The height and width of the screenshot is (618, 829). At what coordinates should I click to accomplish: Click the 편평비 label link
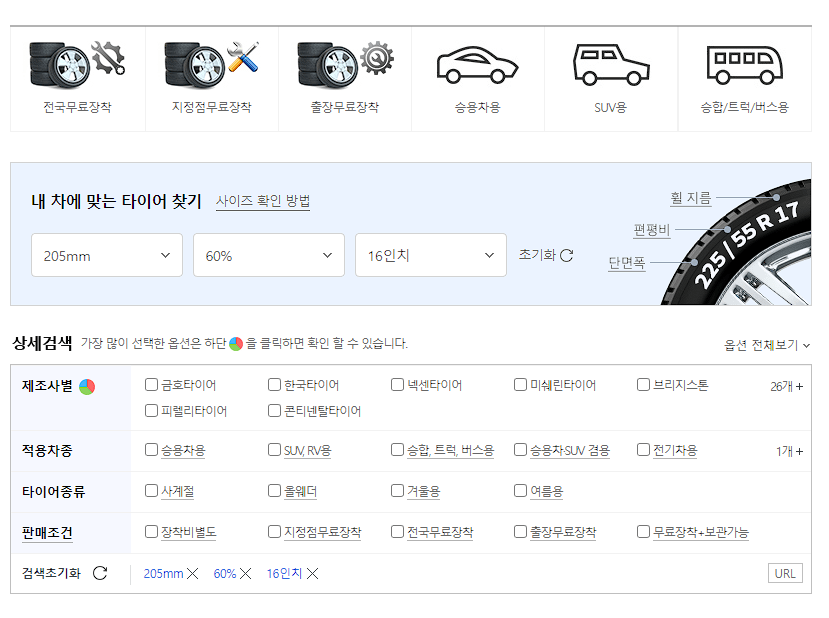pyautogui.click(x=651, y=230)
